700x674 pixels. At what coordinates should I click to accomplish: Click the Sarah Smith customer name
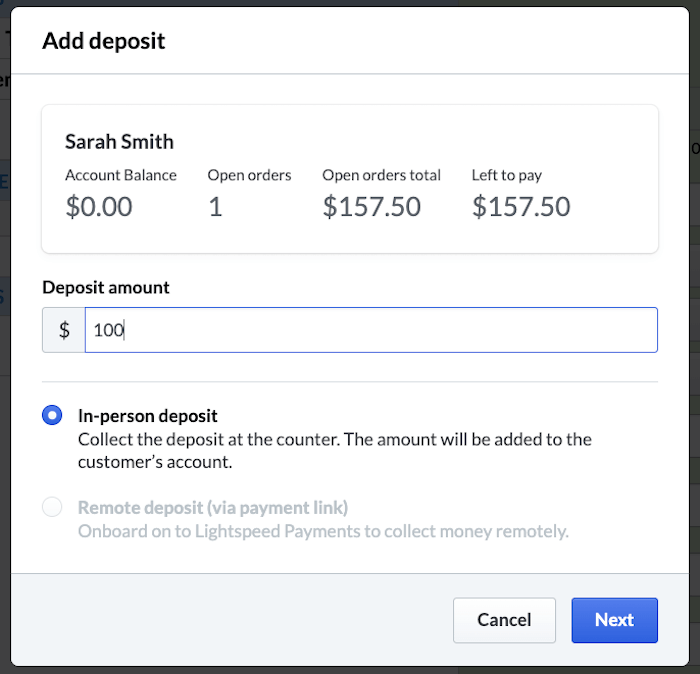pyautogui.click(x=119, y=141)
